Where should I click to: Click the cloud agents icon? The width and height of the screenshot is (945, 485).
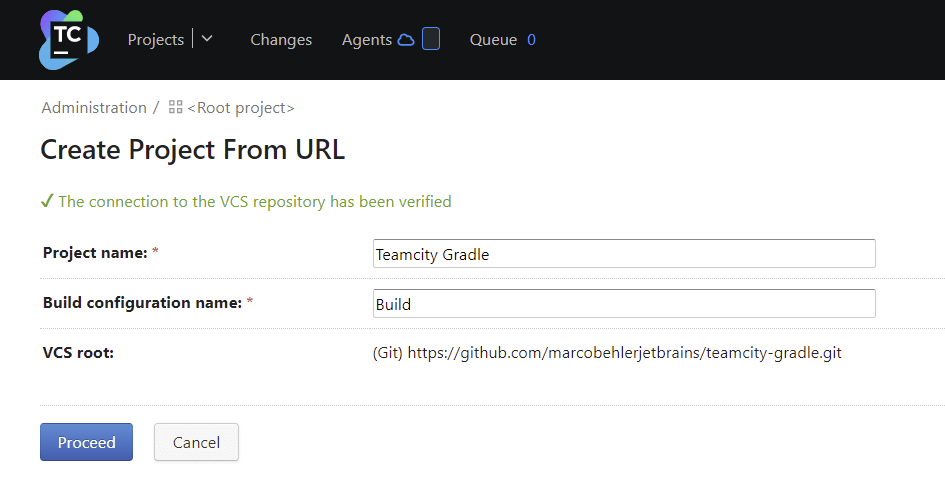point(406,40)
